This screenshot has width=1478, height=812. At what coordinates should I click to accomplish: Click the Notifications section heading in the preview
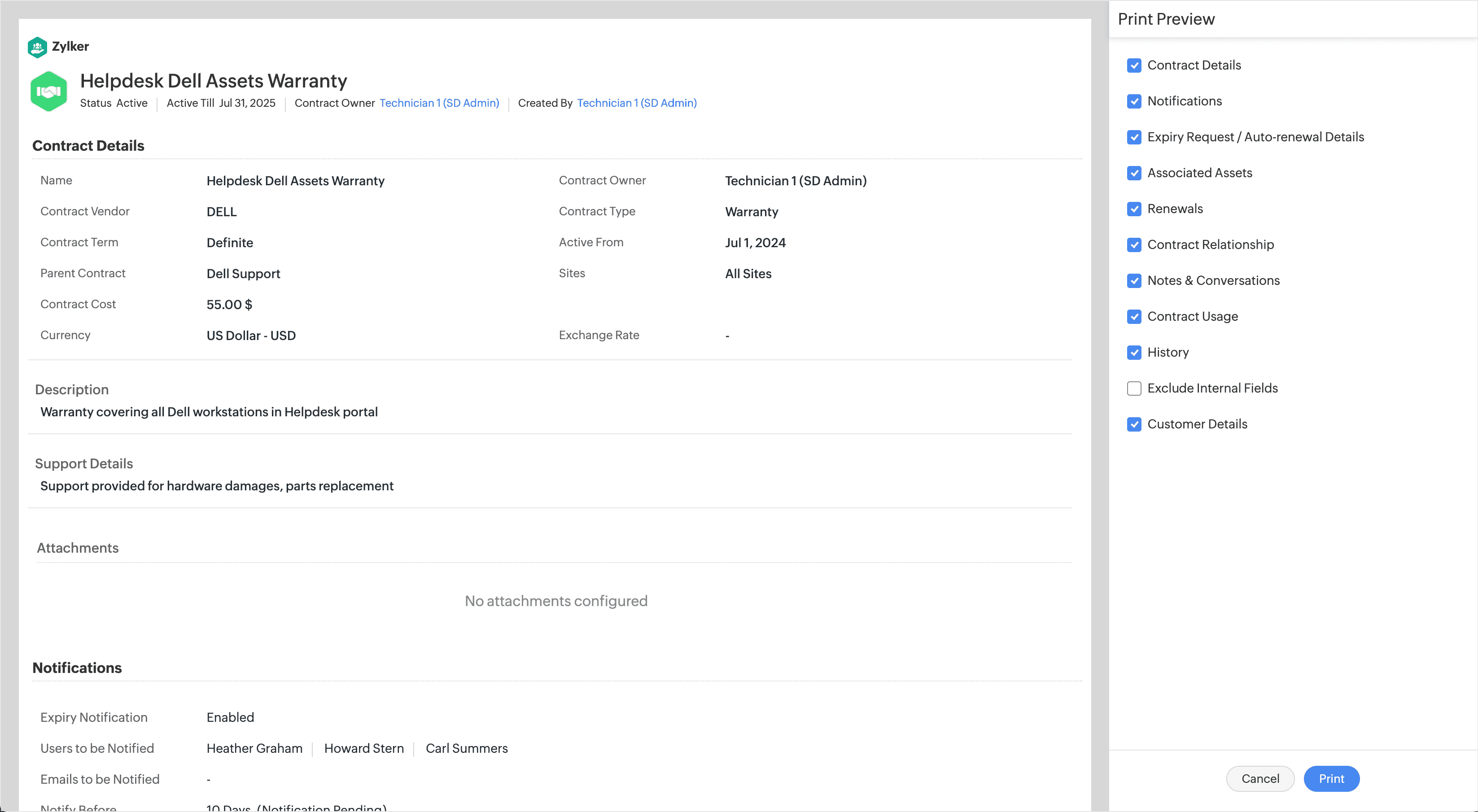tap(77, 668)
